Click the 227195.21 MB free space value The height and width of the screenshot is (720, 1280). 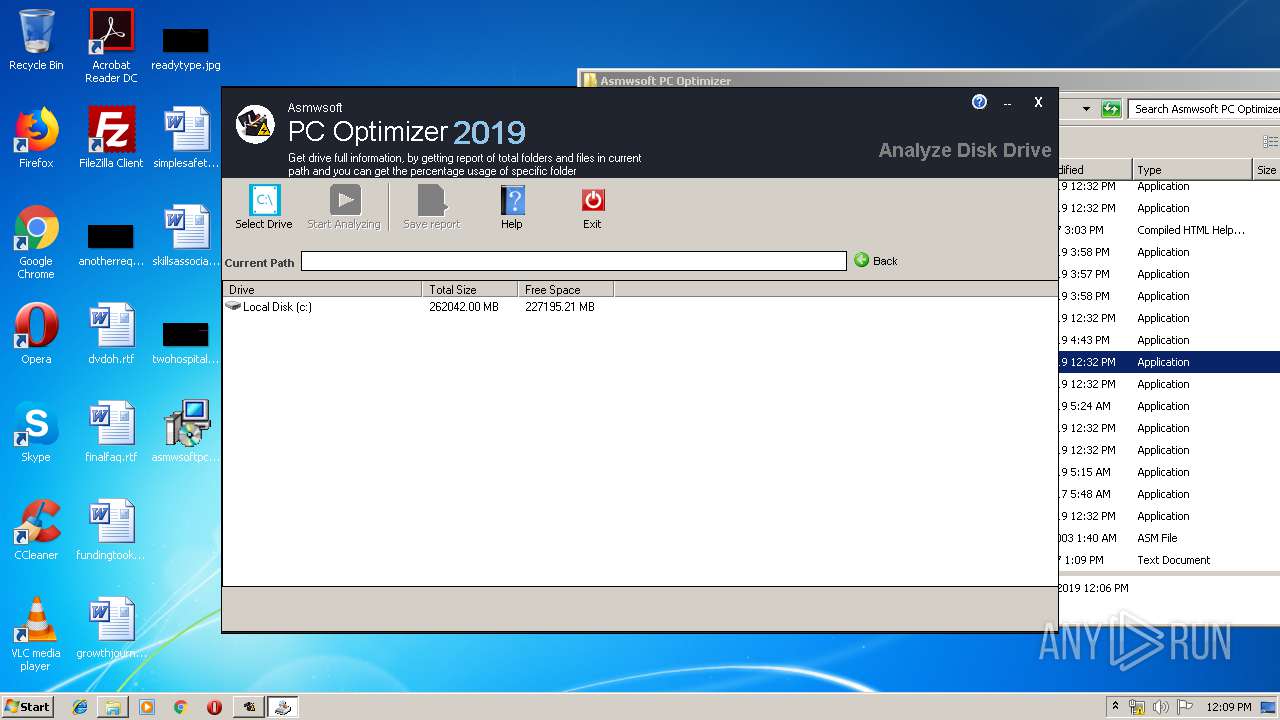pyautogui.click(x=560, y=307)
